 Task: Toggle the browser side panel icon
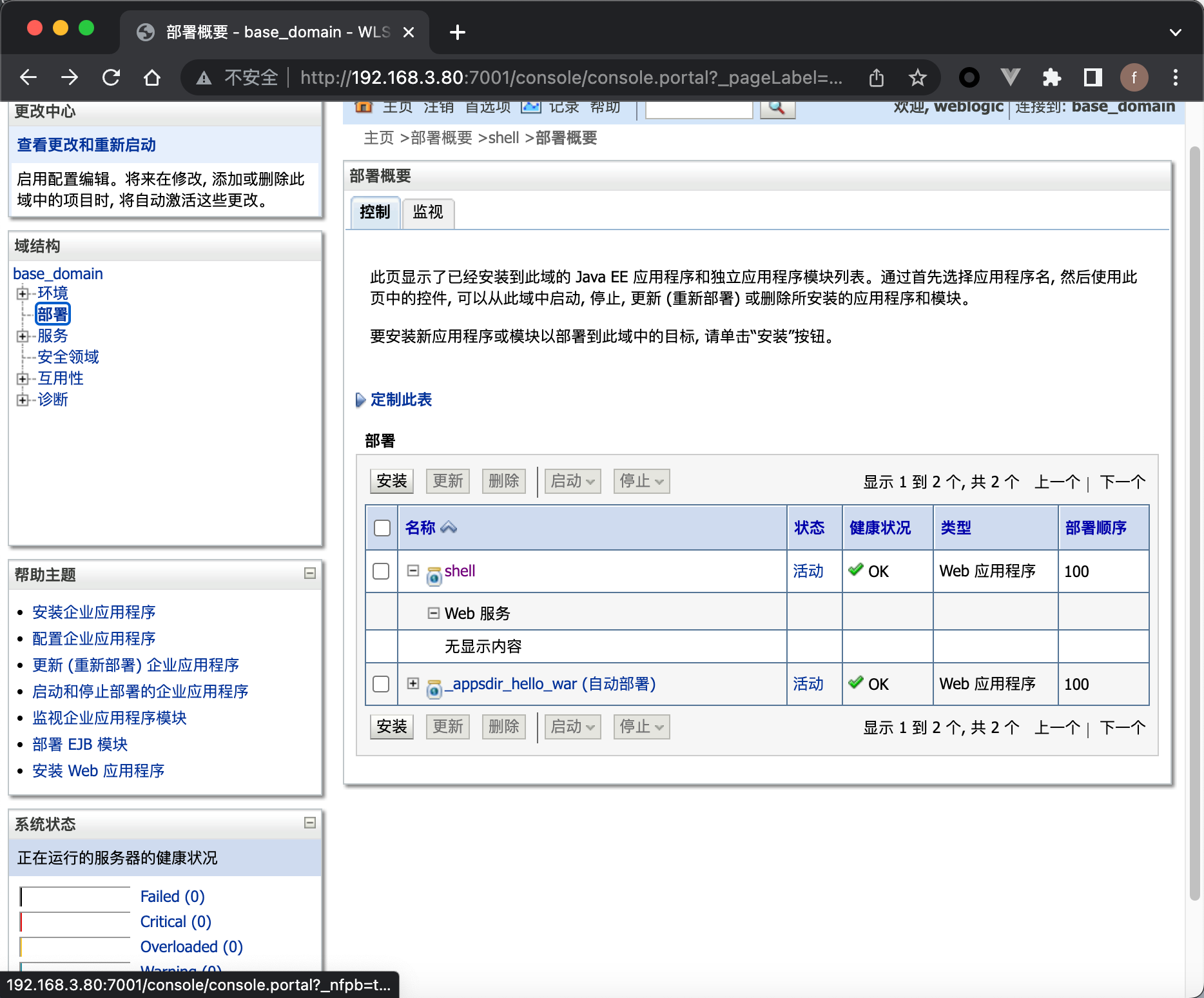pyautogui.click(x=1092, y=78)
